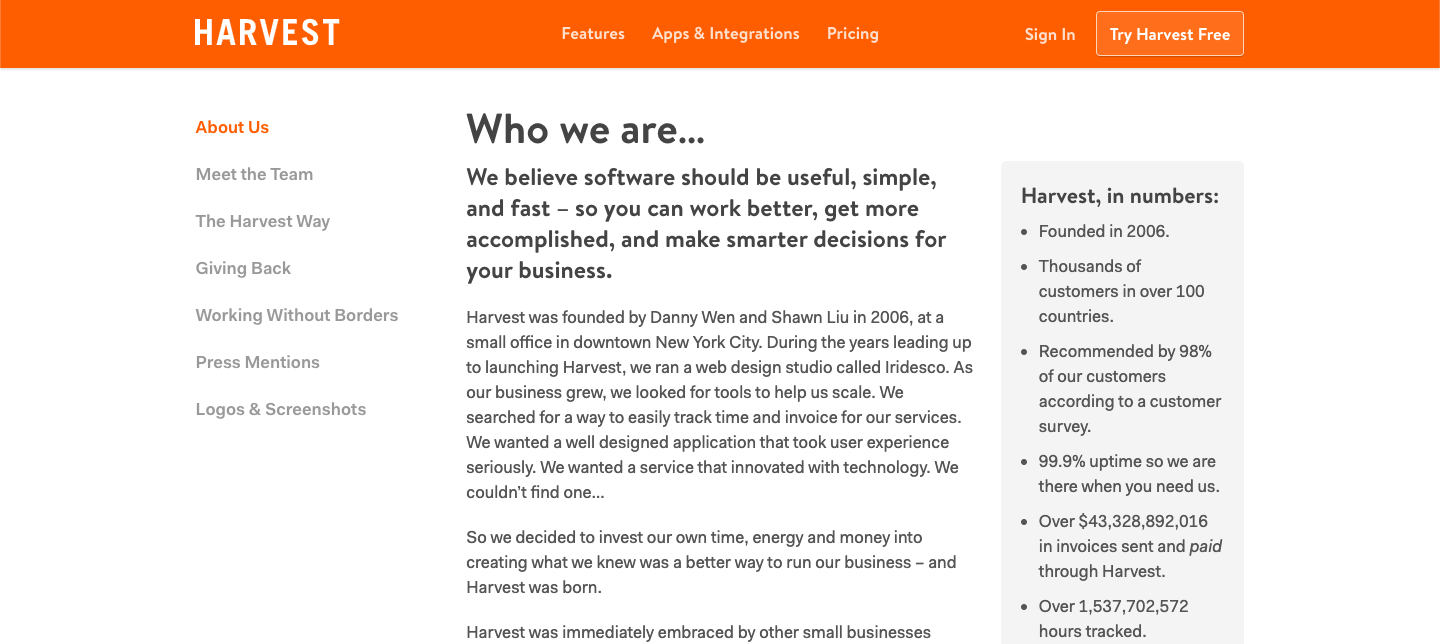Go to Apps & Integrations

(726, 34)
